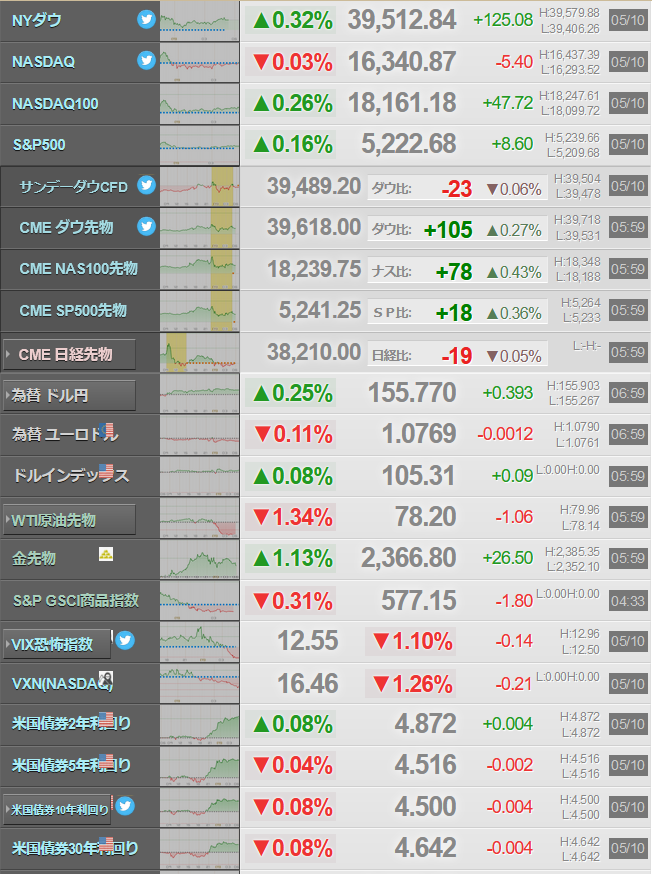Click the 2年利回り yield 4.872

click(425, 724)
